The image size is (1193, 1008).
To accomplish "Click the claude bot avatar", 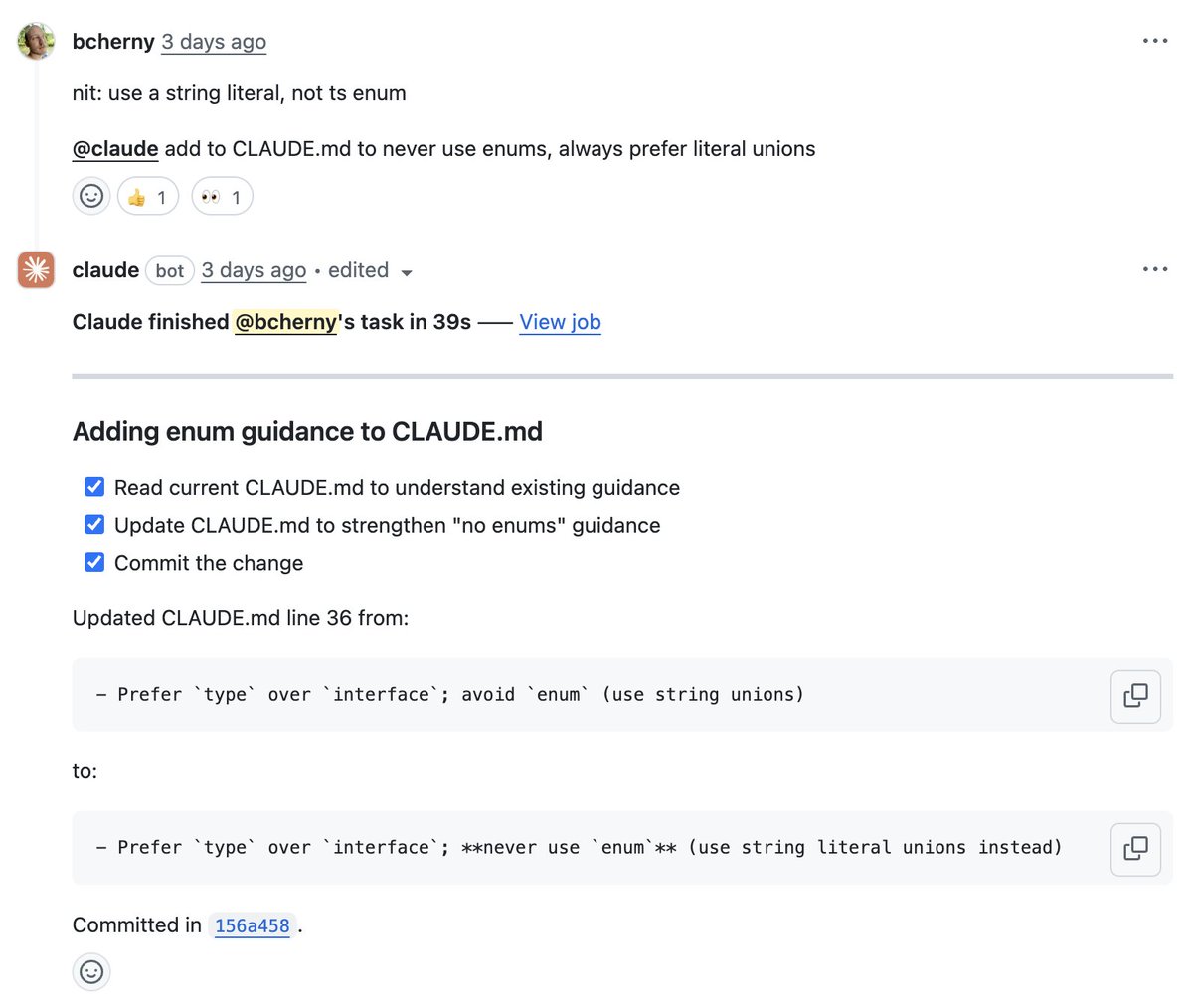I will 36,269.
